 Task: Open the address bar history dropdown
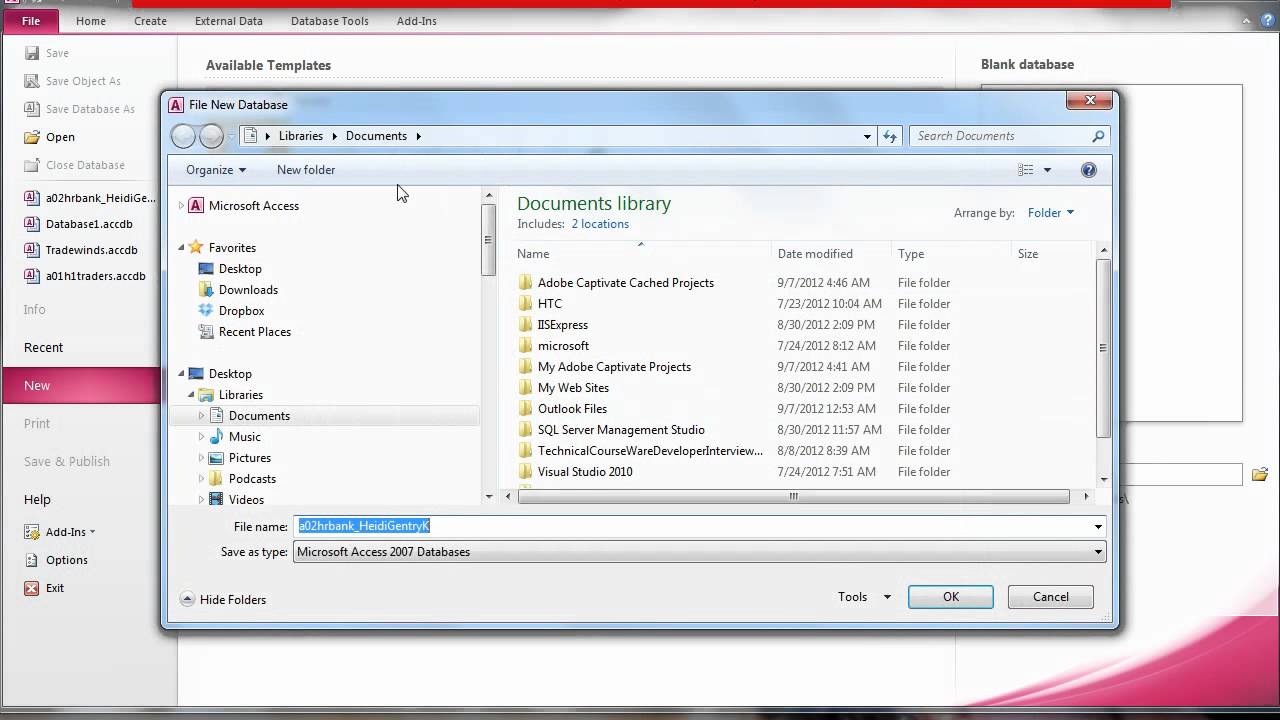click(x=867, y=136)
